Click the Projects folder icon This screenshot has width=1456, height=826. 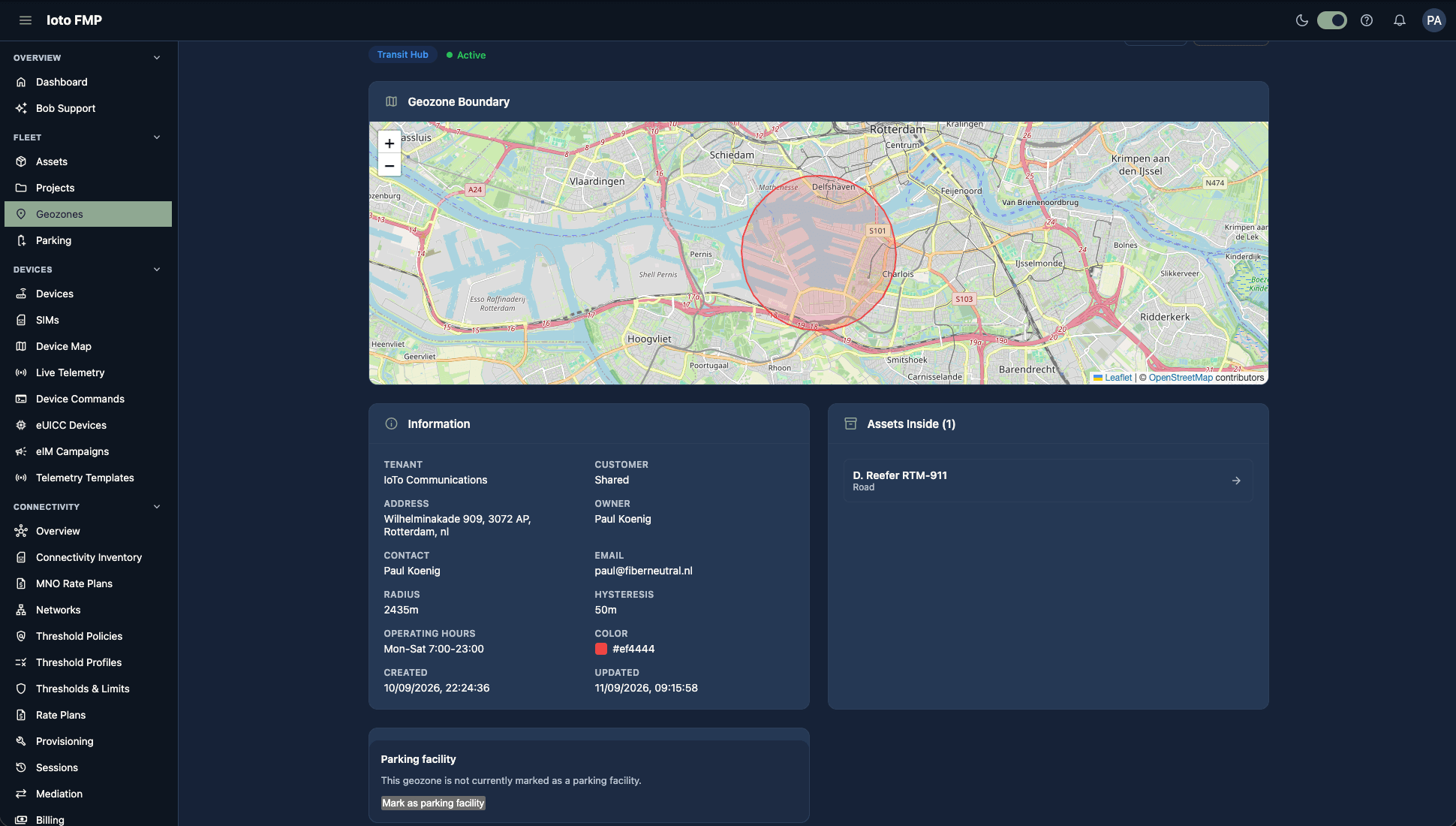21,188
